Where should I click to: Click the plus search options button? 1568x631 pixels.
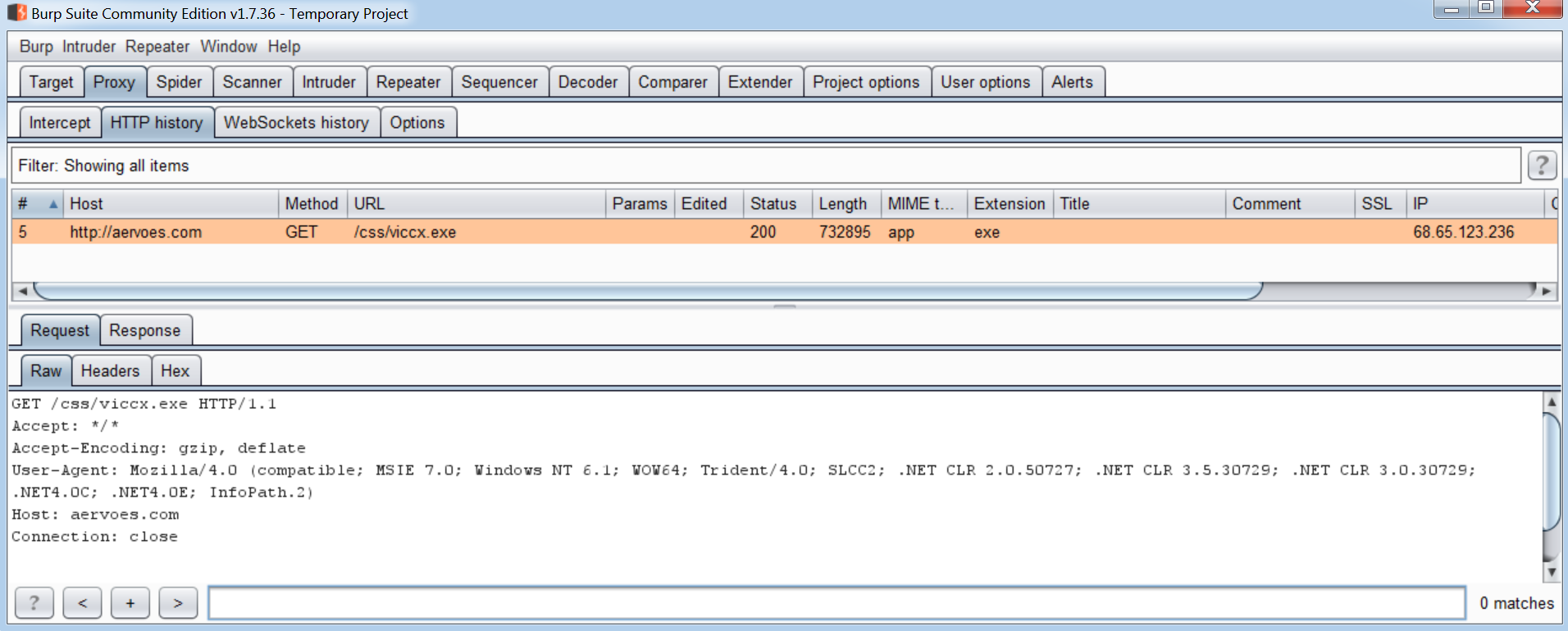pyautogui.click(x=130, y=603)
